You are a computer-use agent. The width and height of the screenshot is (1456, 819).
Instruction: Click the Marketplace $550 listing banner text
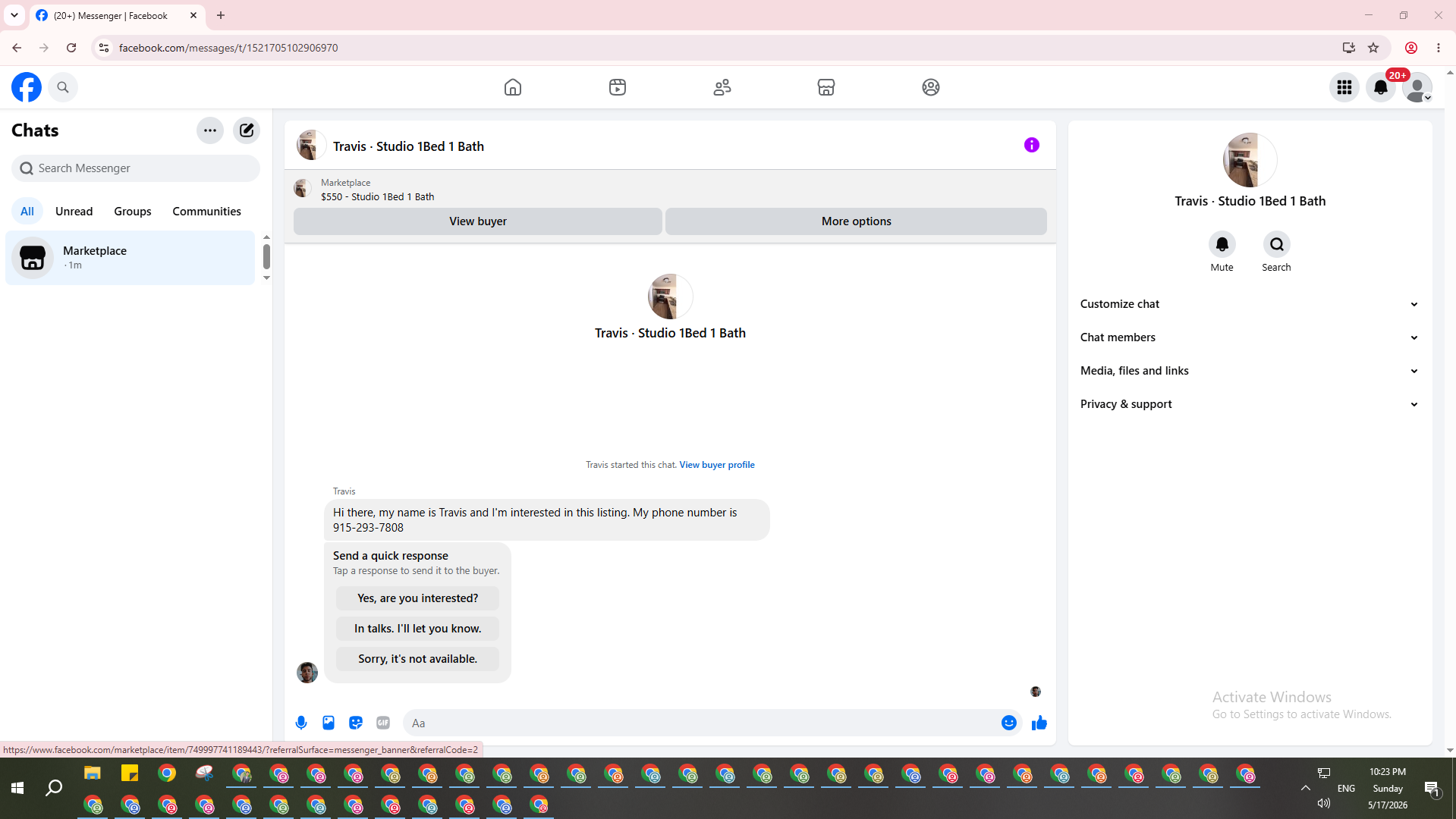[378, 197]
